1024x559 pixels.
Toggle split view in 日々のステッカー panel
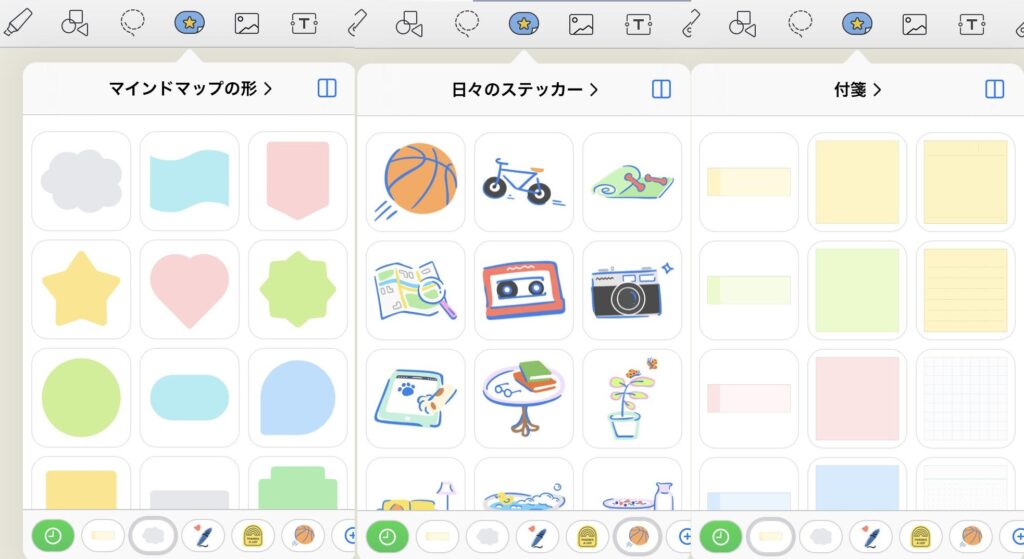click(x=662, y=89)
